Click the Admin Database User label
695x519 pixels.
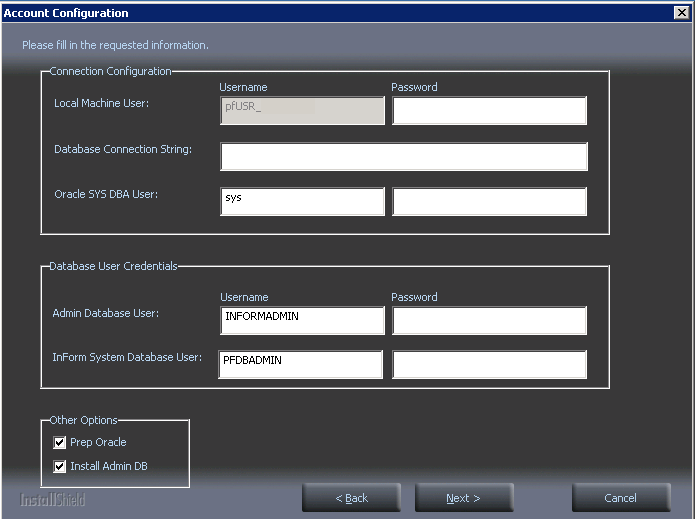(105, 313)
